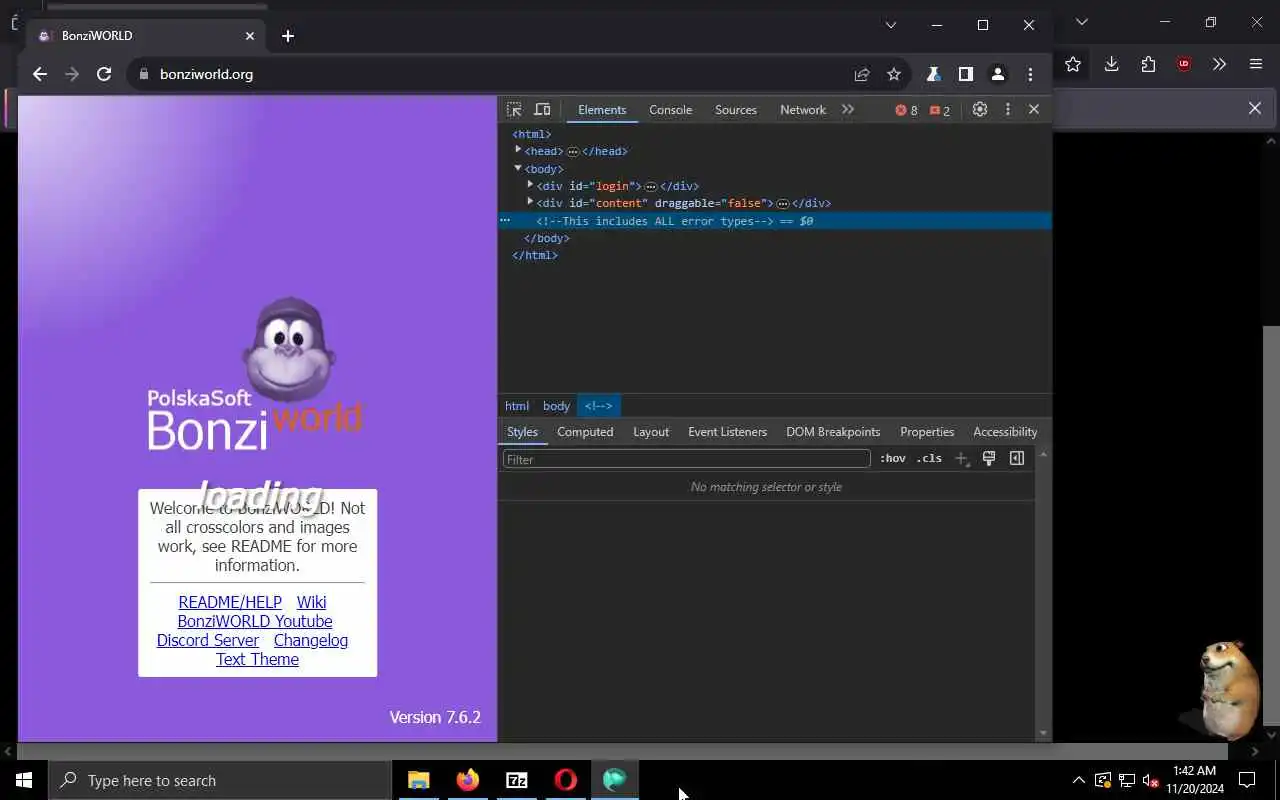Click the taskbar search box

tap(220, 780)
